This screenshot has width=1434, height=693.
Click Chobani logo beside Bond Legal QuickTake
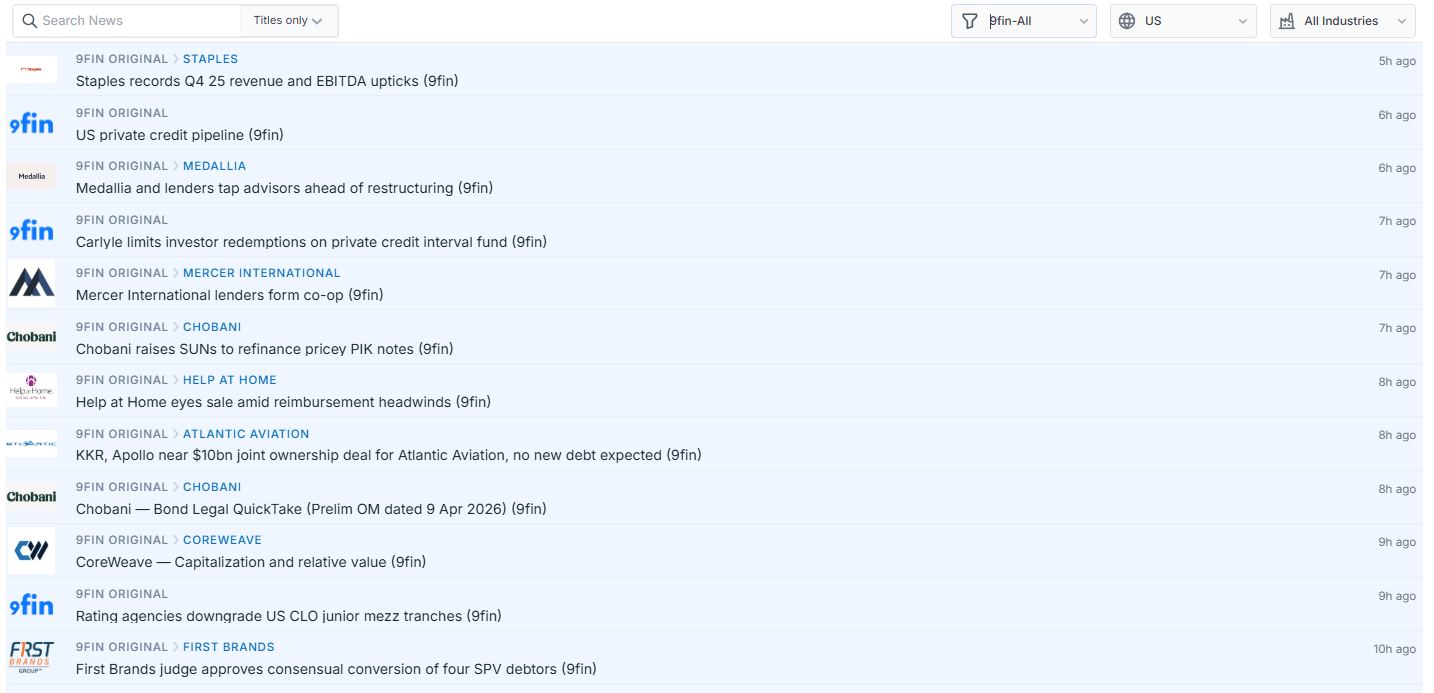point(32,497)
